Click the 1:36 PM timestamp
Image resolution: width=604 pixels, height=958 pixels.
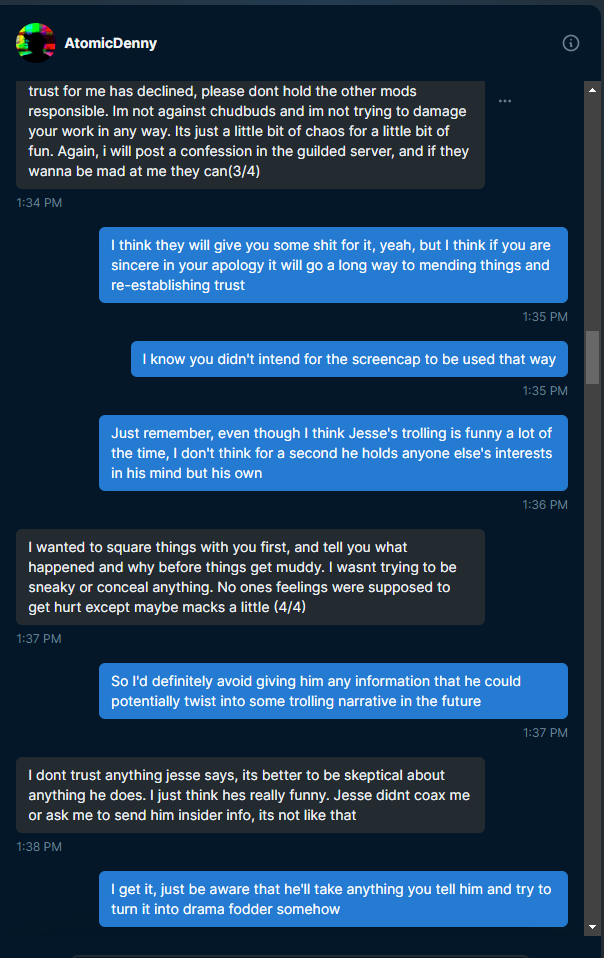coord(545,505)
